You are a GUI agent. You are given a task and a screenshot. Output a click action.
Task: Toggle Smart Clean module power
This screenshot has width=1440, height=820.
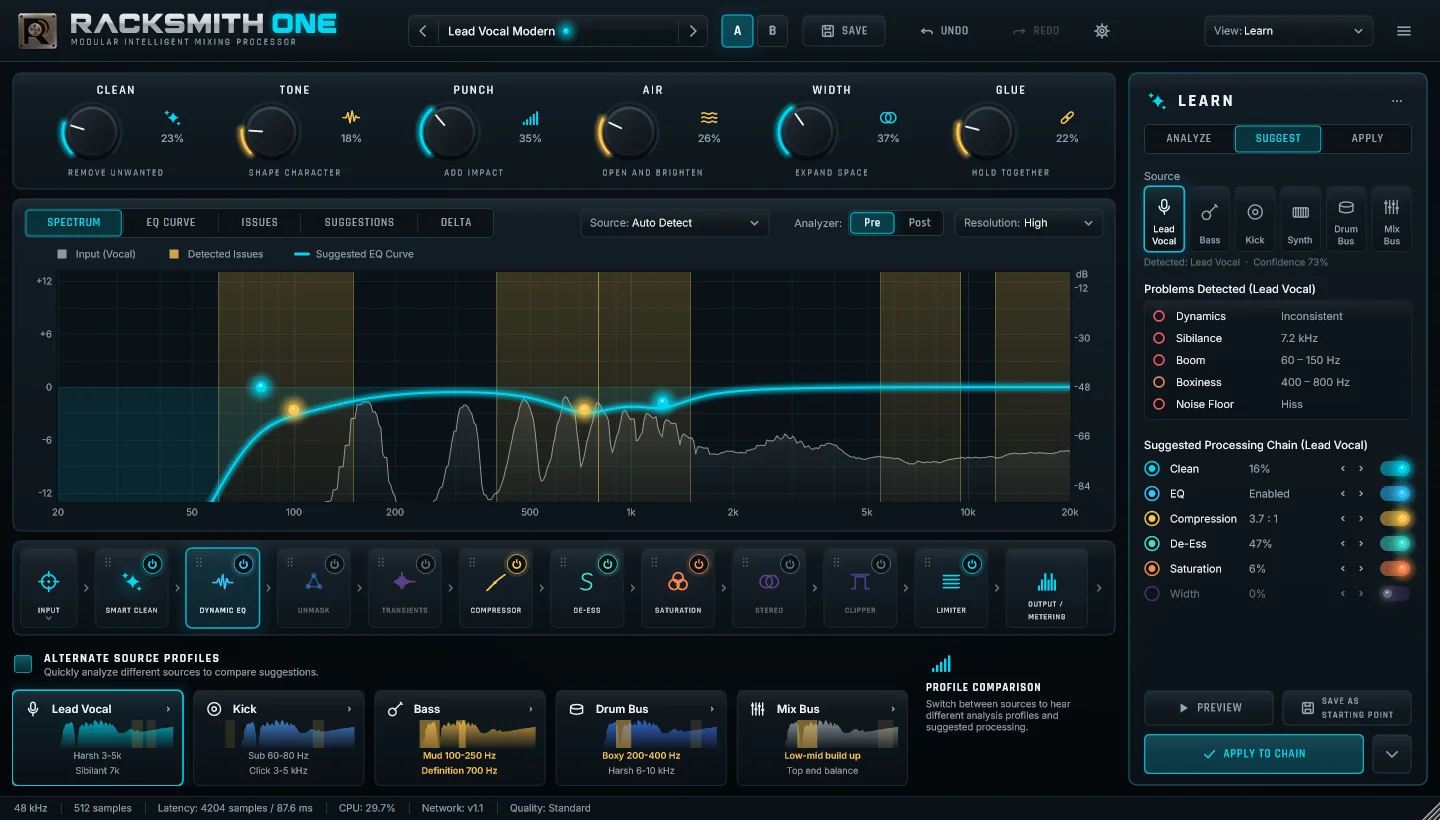152,564
